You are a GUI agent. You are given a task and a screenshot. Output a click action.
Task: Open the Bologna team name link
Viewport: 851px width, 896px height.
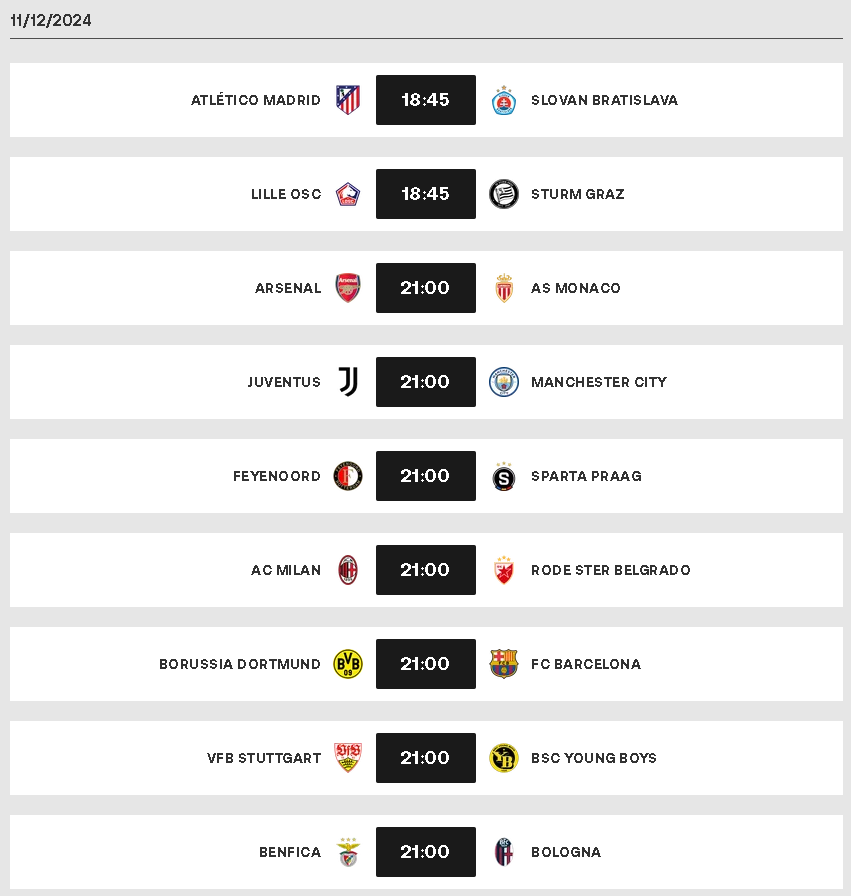pos(566,852)
